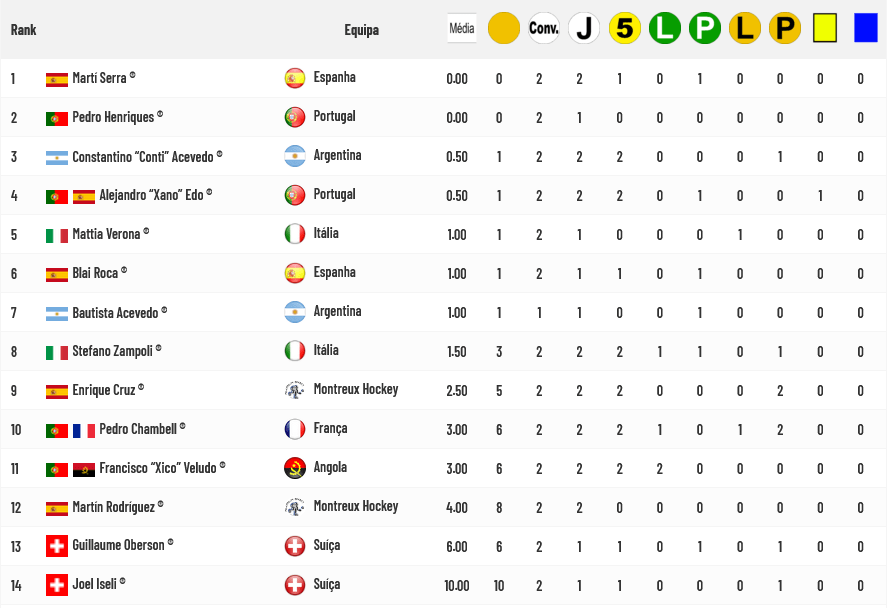Click the Angola team crest icon
887x608 pixels.
(294, 467)
